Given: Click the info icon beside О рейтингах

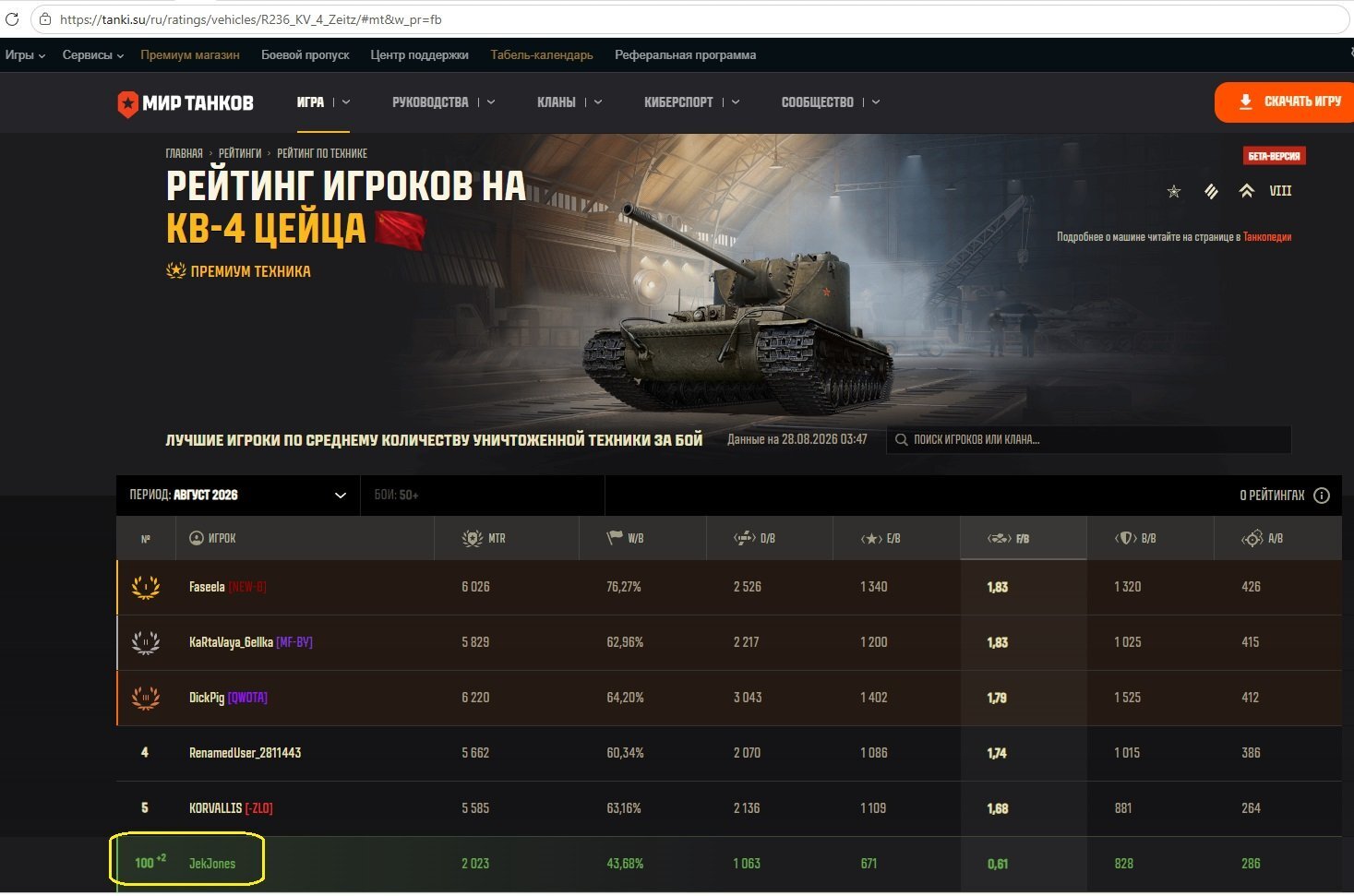Looking at the screenshot, I should [1322, 496].
